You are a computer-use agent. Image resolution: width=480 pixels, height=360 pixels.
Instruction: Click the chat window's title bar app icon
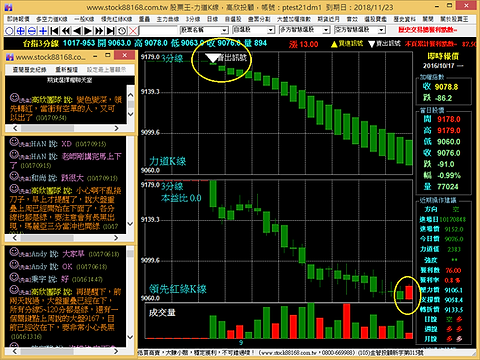[10, 57]
